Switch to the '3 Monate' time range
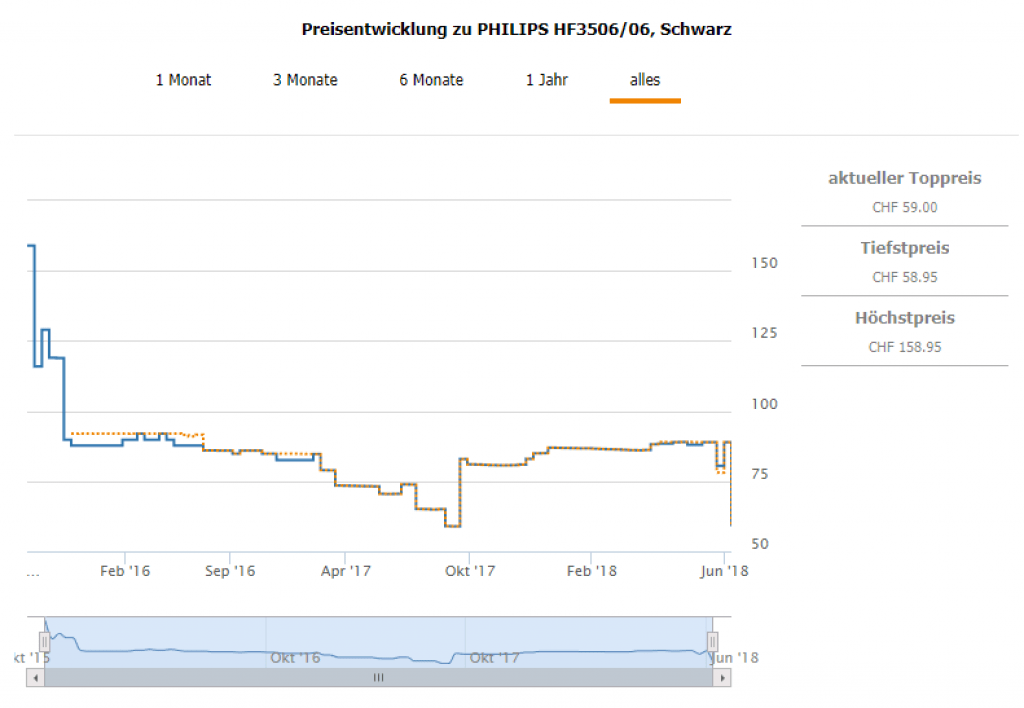Image resolution: width=1024 pixels, height=708 pixels. (305, 80)
